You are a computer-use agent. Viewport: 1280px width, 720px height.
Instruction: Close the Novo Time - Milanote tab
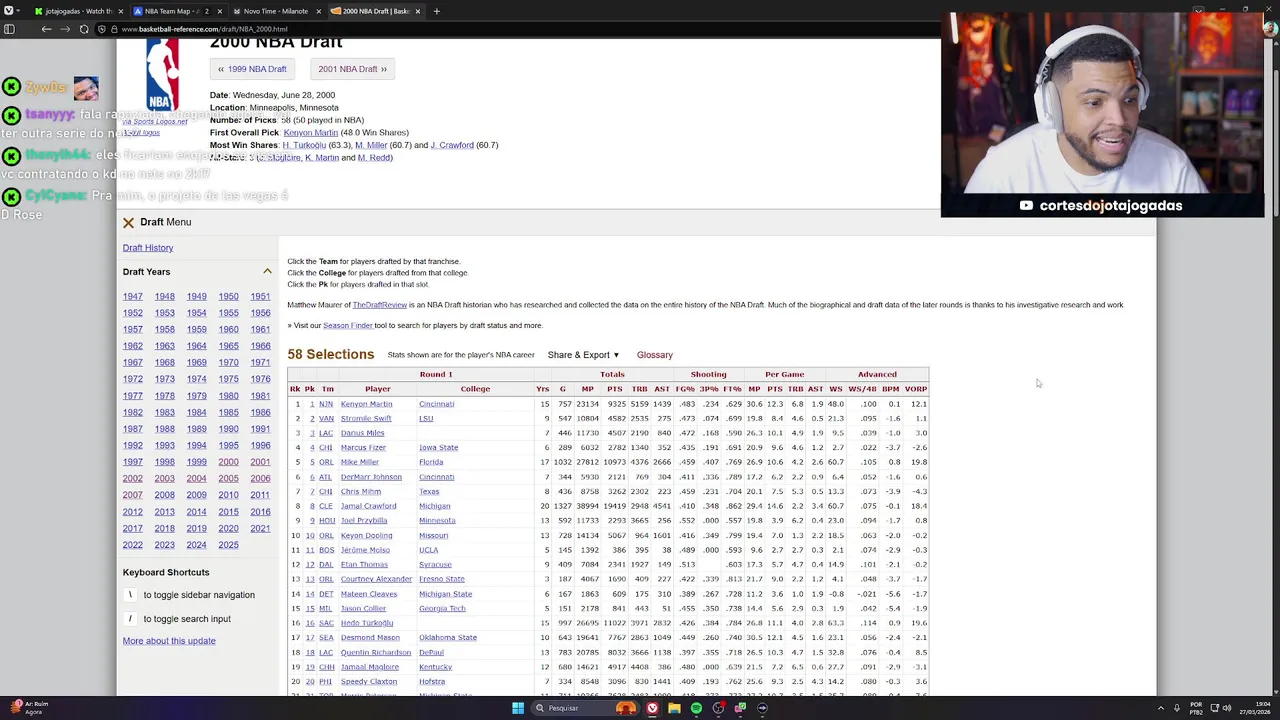point(319,11)
